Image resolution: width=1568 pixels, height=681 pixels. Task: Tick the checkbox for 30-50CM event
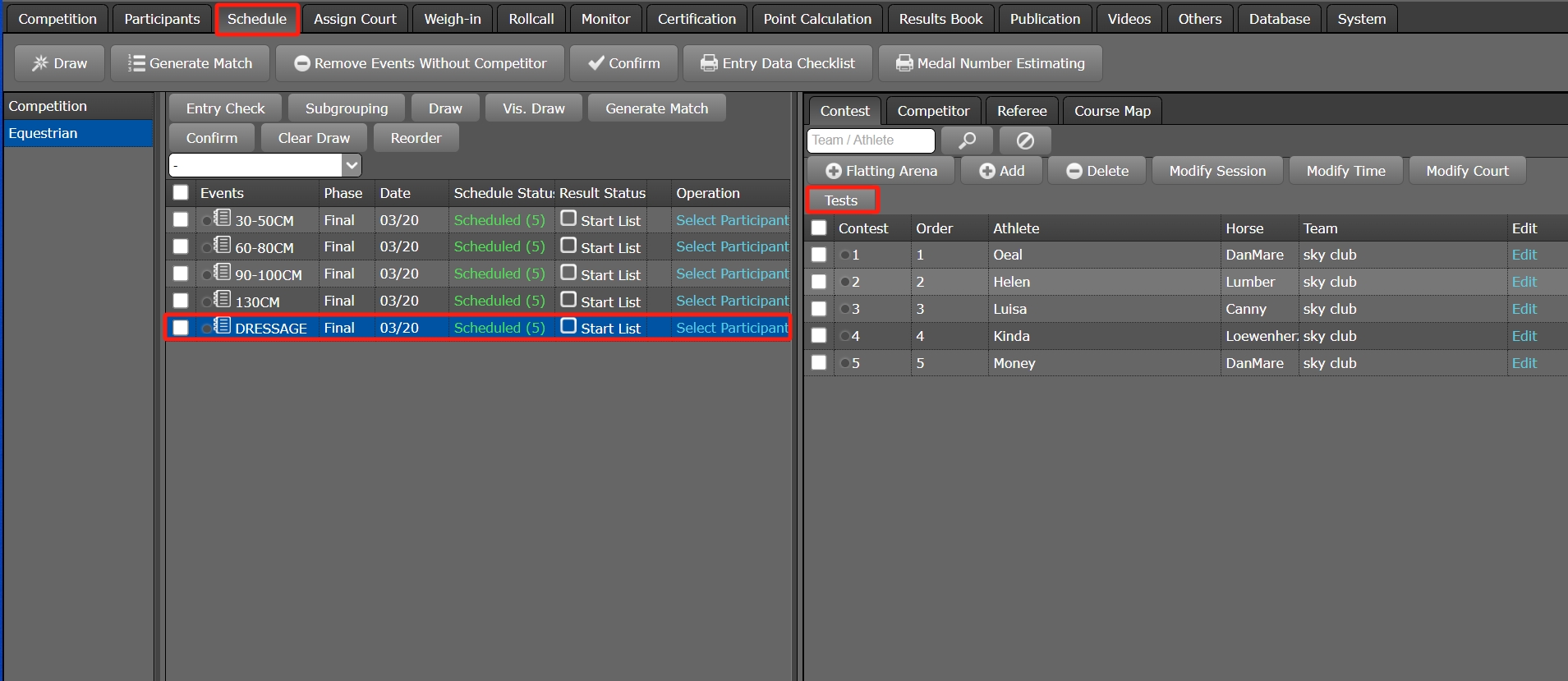point(181,220)
